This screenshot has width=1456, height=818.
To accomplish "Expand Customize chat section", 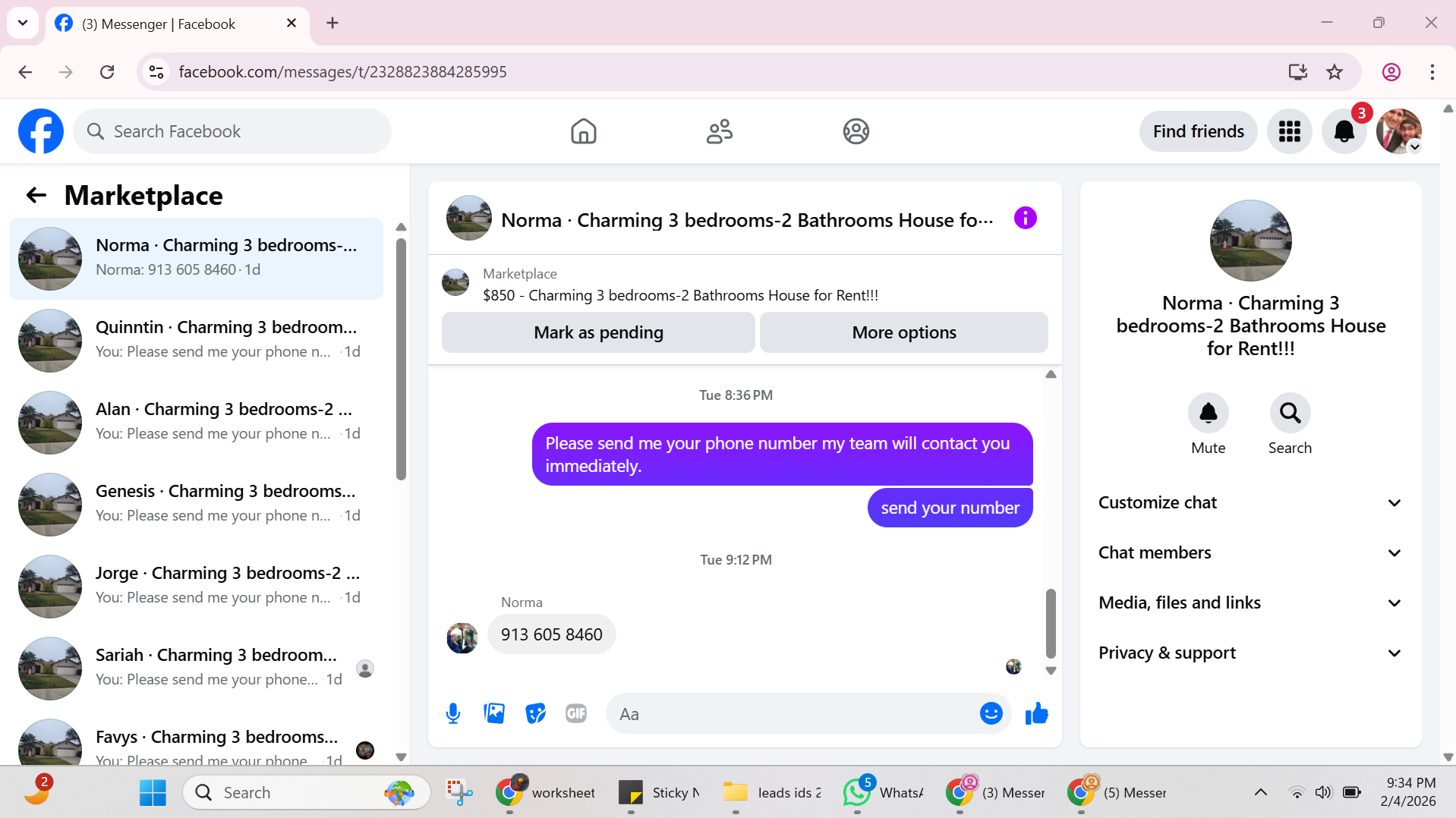I will pyautogui.click(x=1250, y=502).
